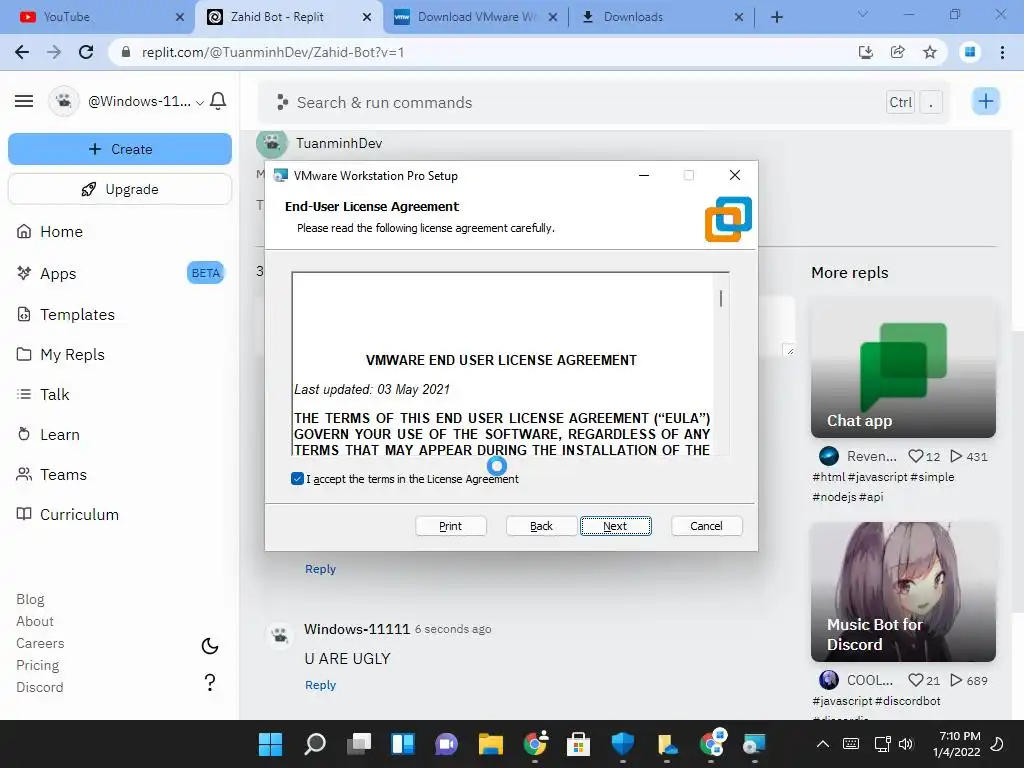
Task: Open the clock and date 7:10 PM
Action: [x=957, y=744]
